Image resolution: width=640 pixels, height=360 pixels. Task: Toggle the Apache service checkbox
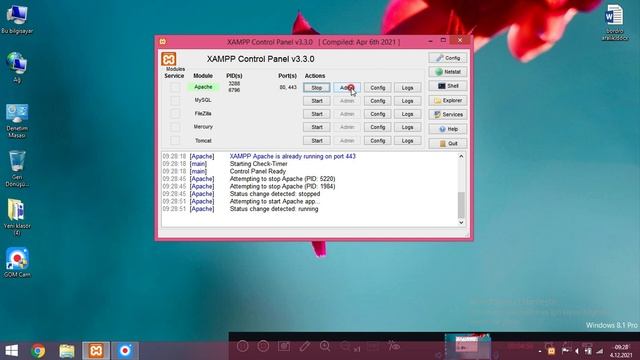tap(175, 87)
